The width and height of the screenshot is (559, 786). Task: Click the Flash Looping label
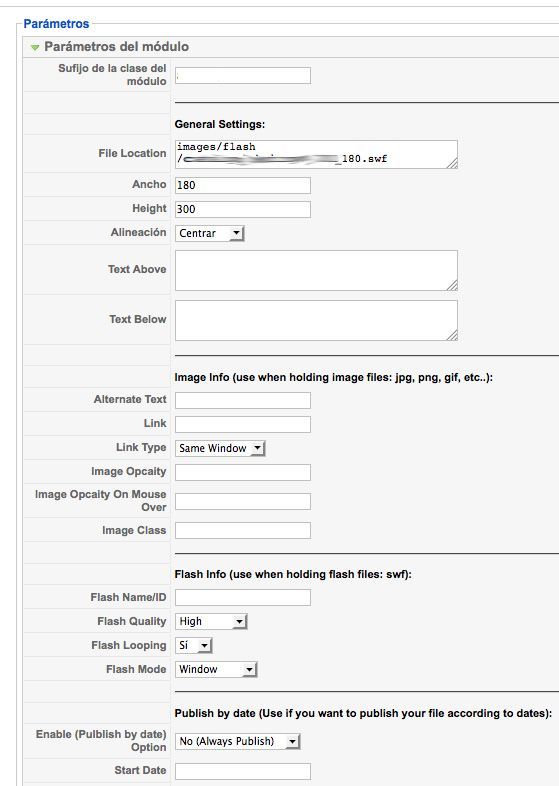[x=129, y=645]
